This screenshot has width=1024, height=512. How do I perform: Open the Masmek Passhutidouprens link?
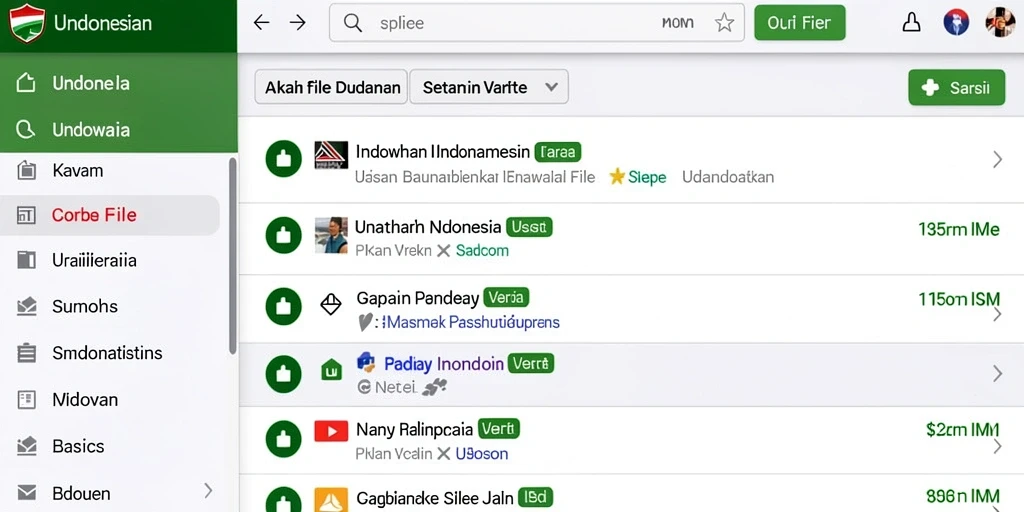click(x=470, y=322)
